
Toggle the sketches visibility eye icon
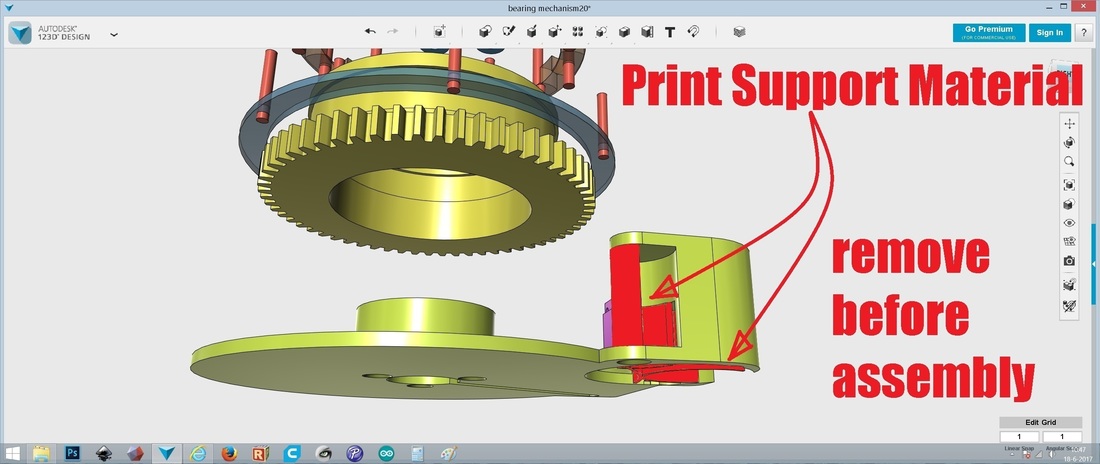coord(1069,241)
